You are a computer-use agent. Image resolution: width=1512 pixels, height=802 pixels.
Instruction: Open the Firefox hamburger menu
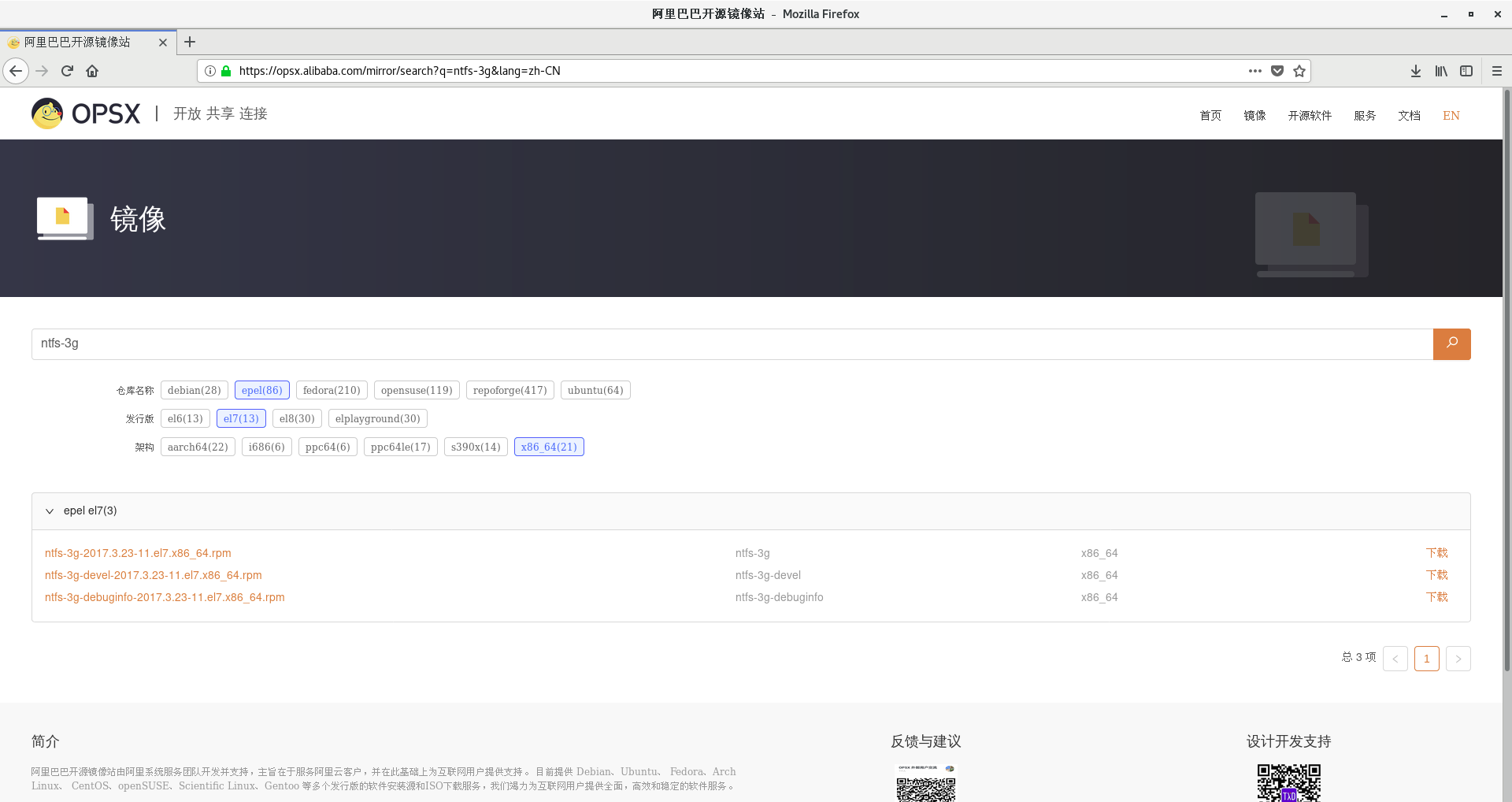tap(1497, 71)
